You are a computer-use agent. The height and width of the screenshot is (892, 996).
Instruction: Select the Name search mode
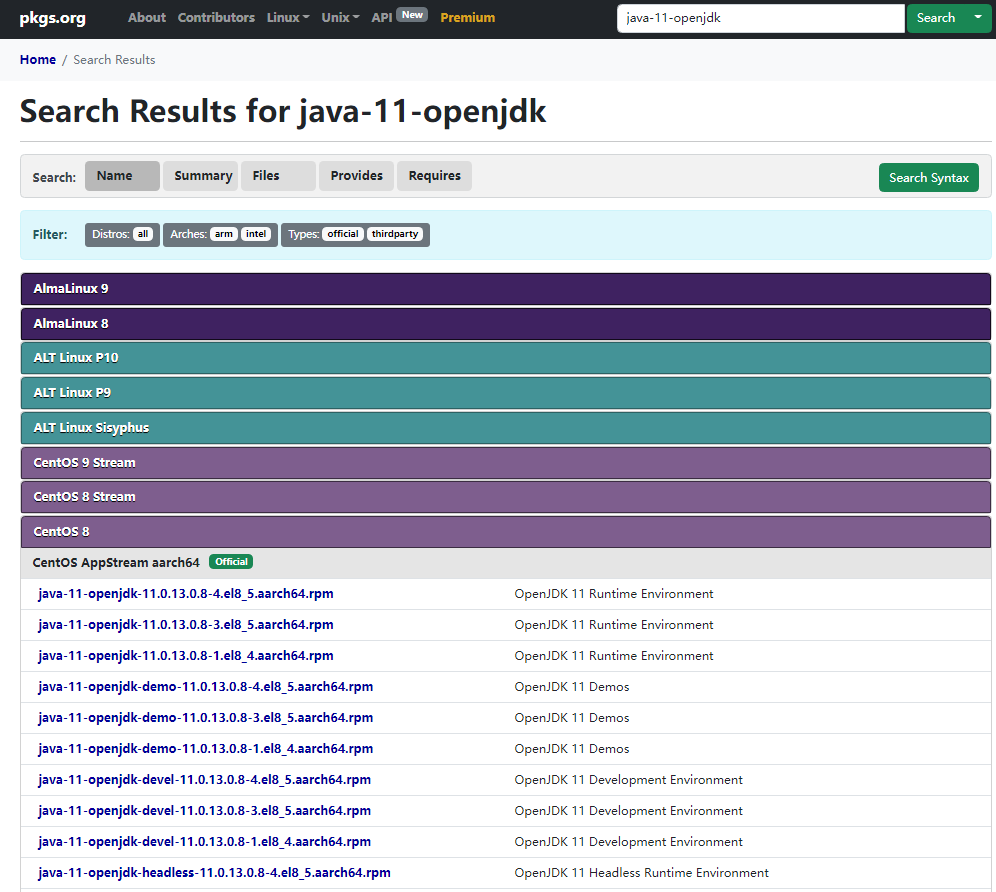122,176
